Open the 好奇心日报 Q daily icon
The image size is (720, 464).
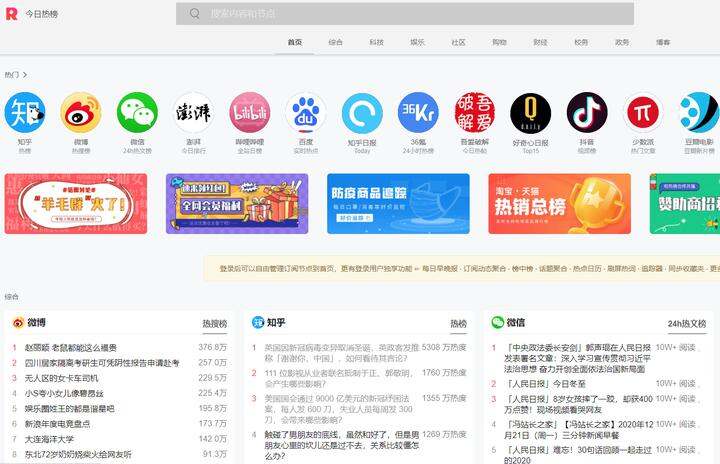(531, 113)
